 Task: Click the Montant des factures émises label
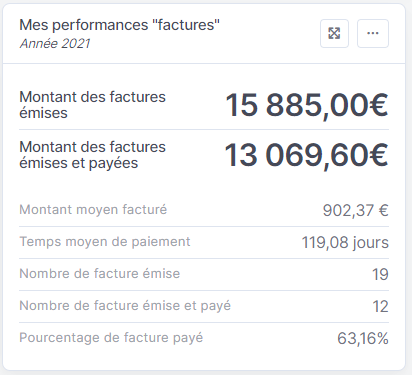[x=92, y=105]
